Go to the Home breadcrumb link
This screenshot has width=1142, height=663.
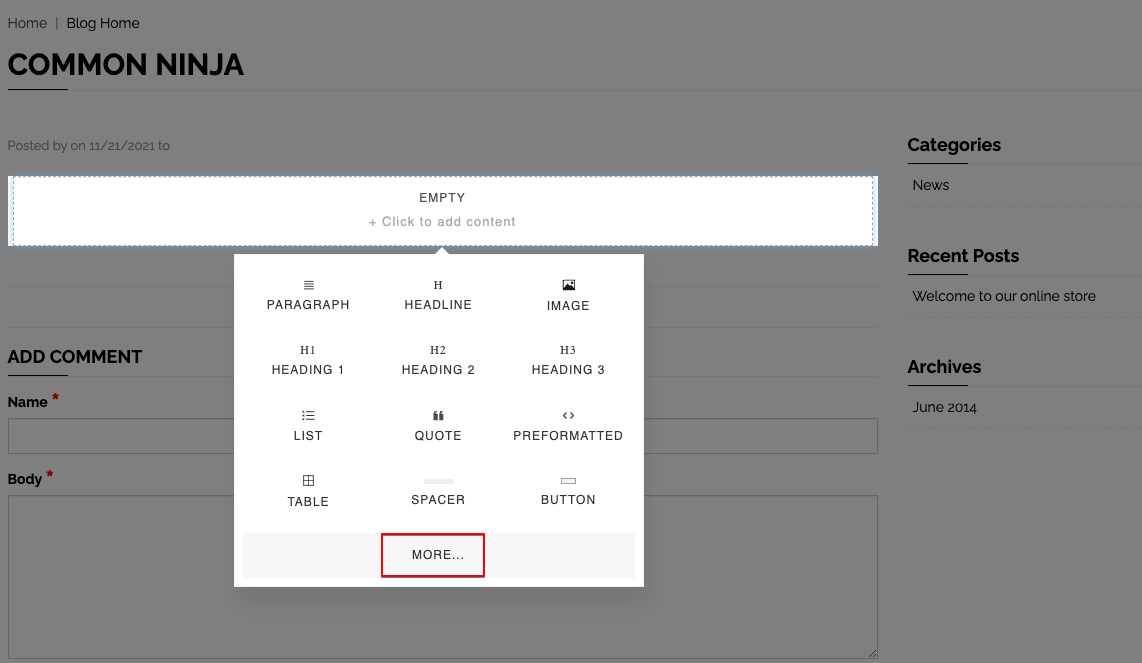(27, 23)
